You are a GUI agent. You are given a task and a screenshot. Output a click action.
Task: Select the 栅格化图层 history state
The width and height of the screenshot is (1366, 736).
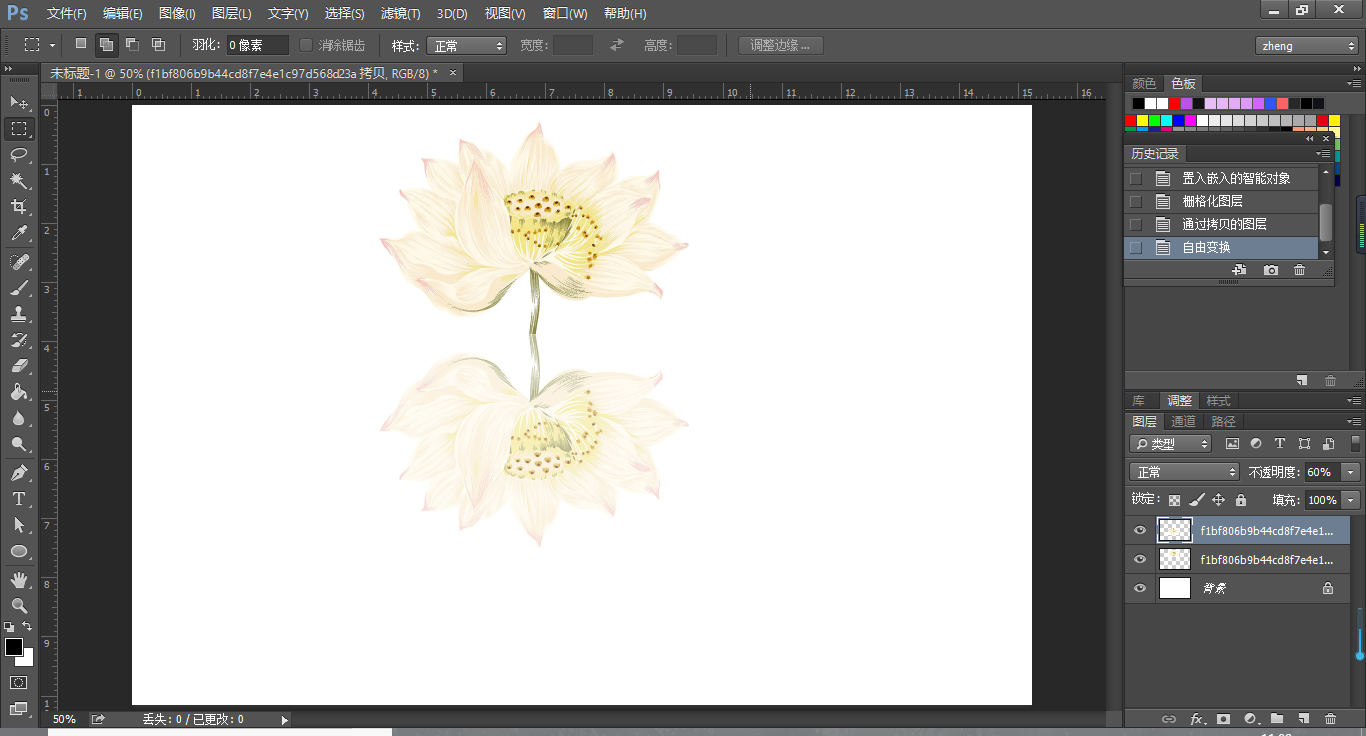1212,201
